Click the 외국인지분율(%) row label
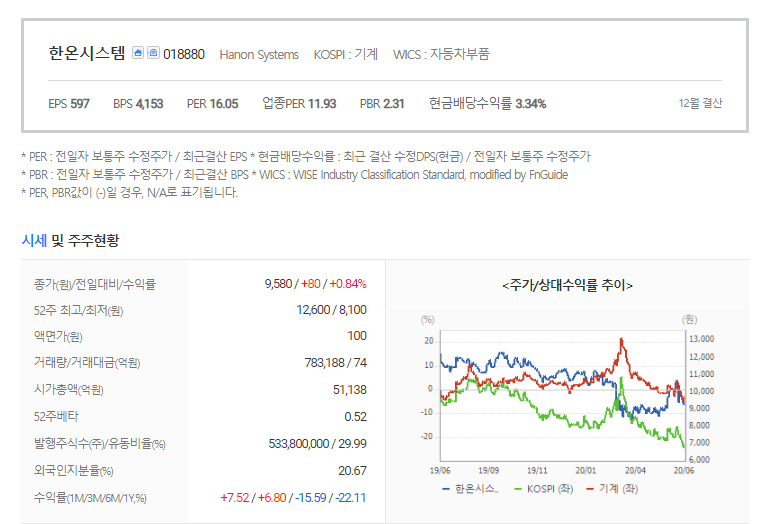This screenshot has height=524, width=773. click(x=73, y=471)
